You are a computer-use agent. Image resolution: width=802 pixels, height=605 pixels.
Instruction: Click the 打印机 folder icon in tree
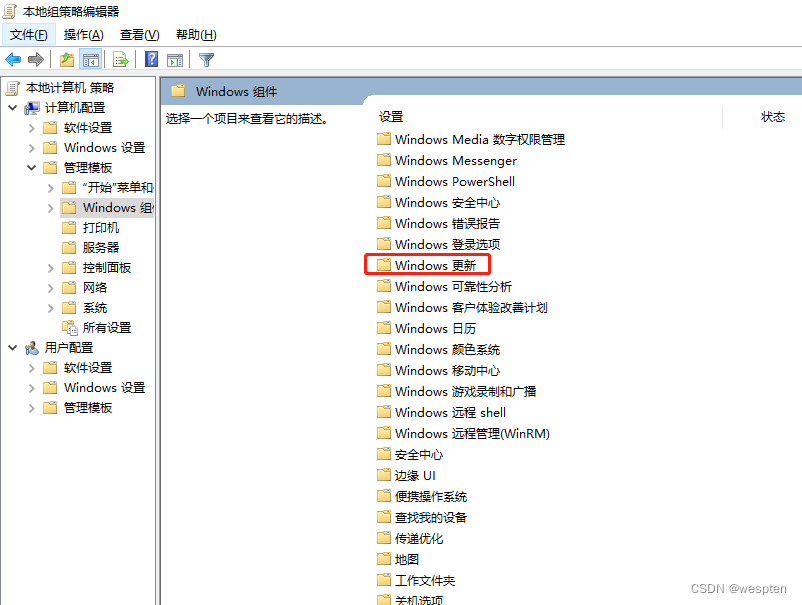pos(69,228)
